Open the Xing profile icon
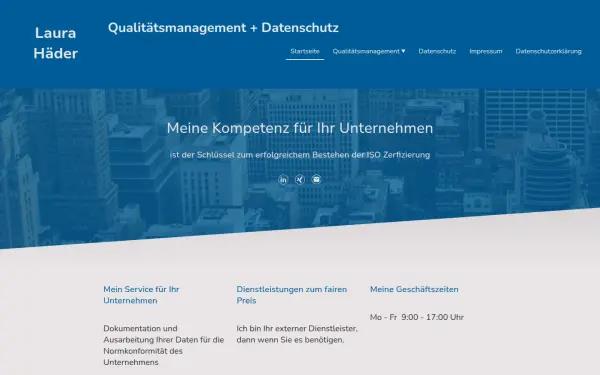Screen dimensions: 600x375 pyautogui.click(x=300, y=179)
